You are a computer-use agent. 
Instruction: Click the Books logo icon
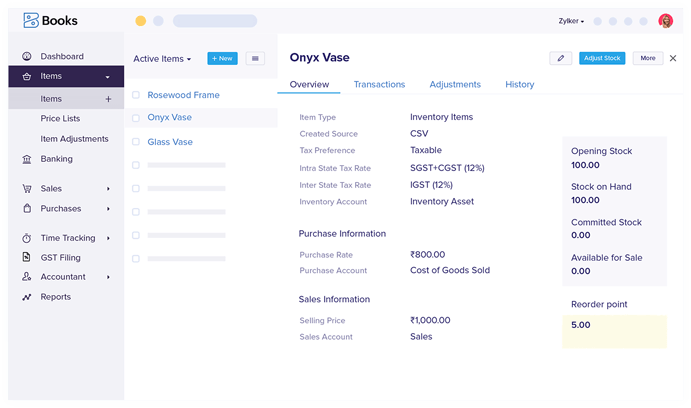pyautogui.click(x=31, y=20)
